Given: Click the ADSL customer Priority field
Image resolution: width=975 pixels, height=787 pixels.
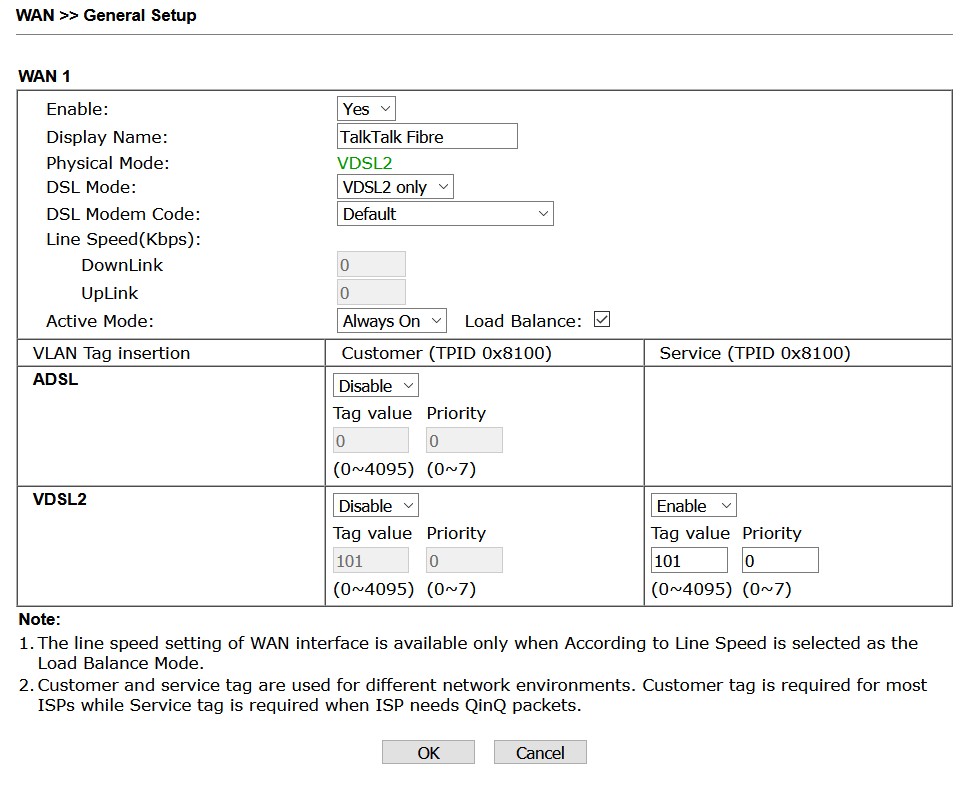Looking at the screenshot, I should 464,441.
